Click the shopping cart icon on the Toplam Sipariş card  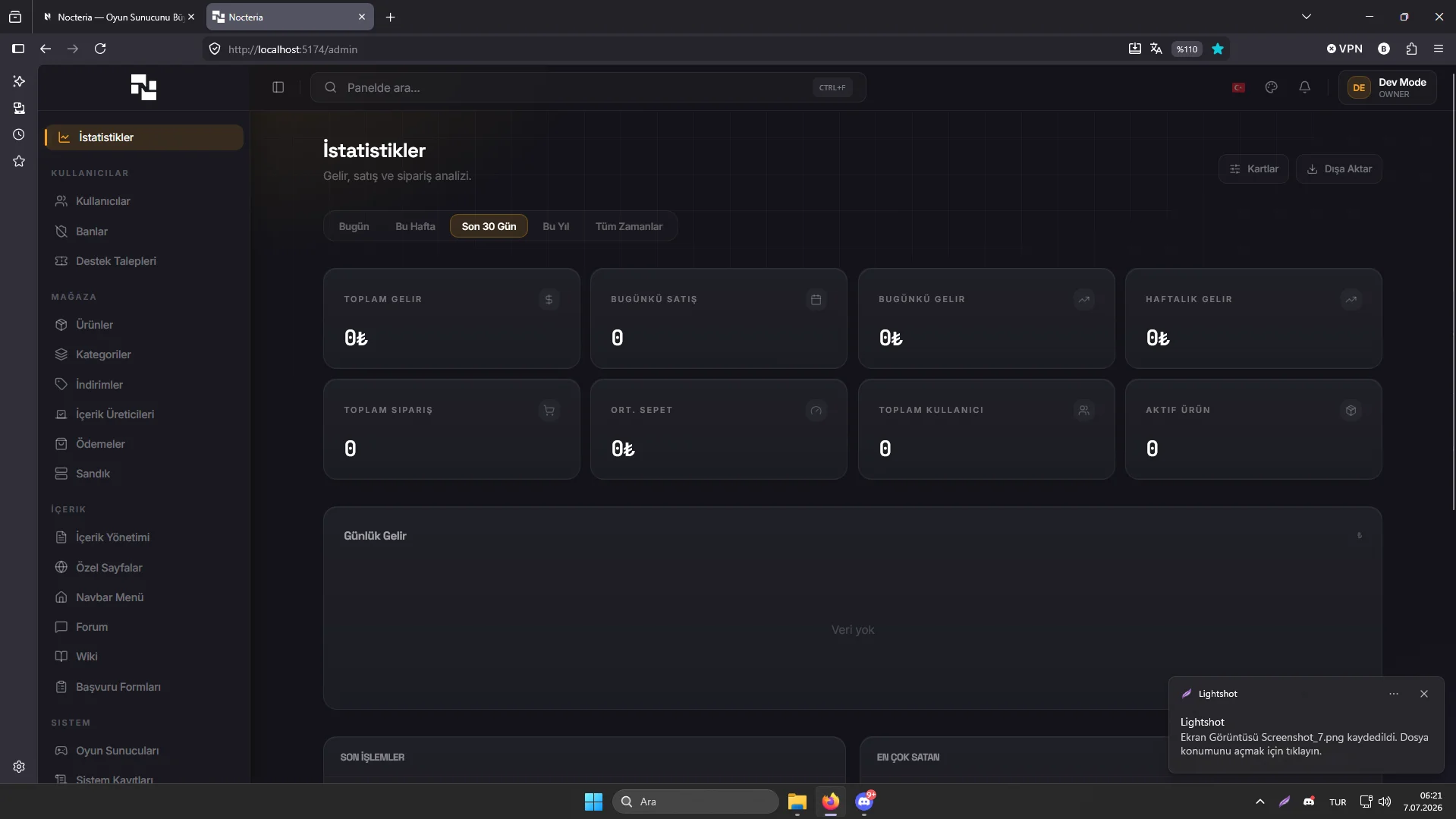[x=549, y=411]
